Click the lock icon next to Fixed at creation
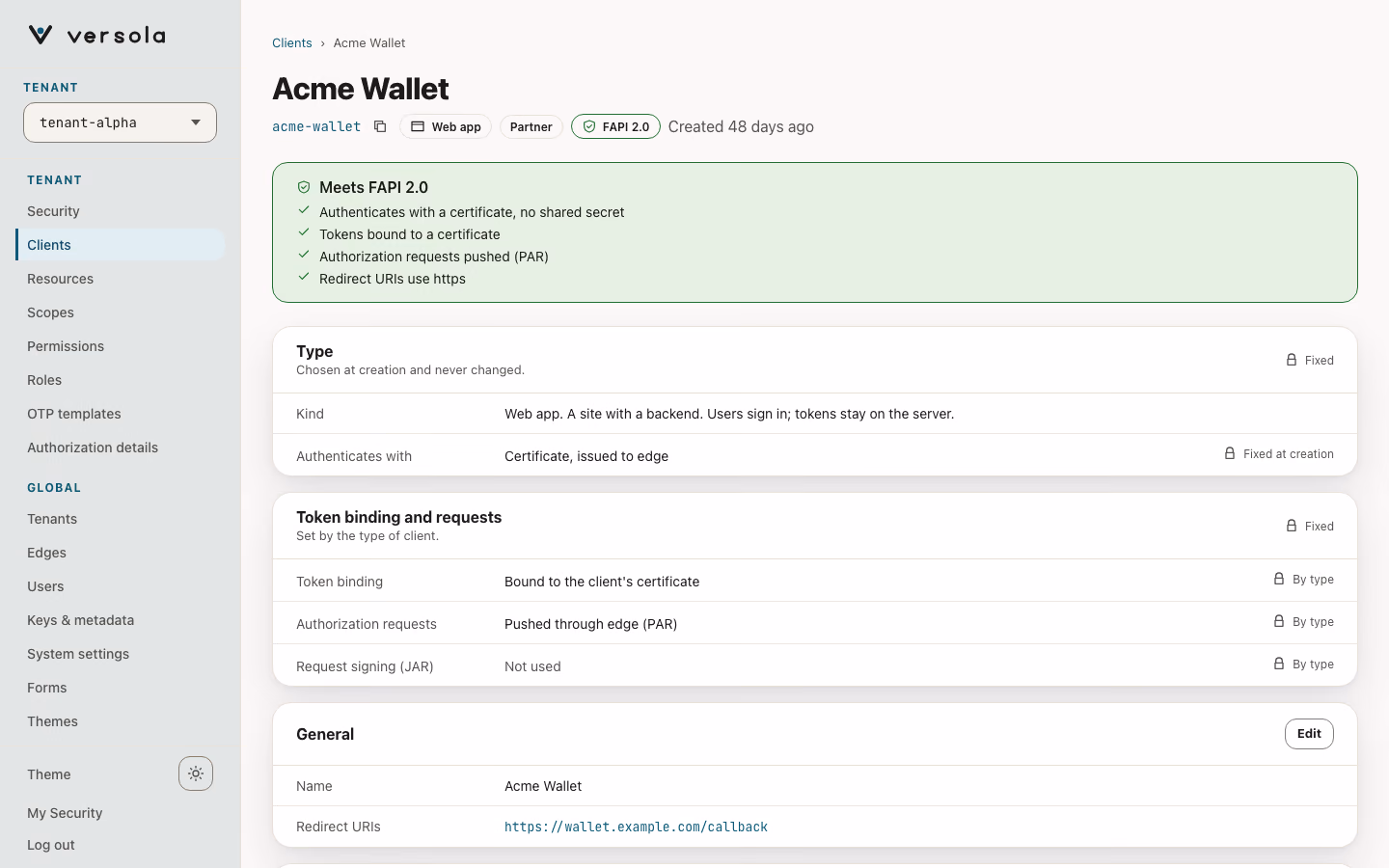The image size is (1389, 868). pyautogui.click(x=1230, y=453)
